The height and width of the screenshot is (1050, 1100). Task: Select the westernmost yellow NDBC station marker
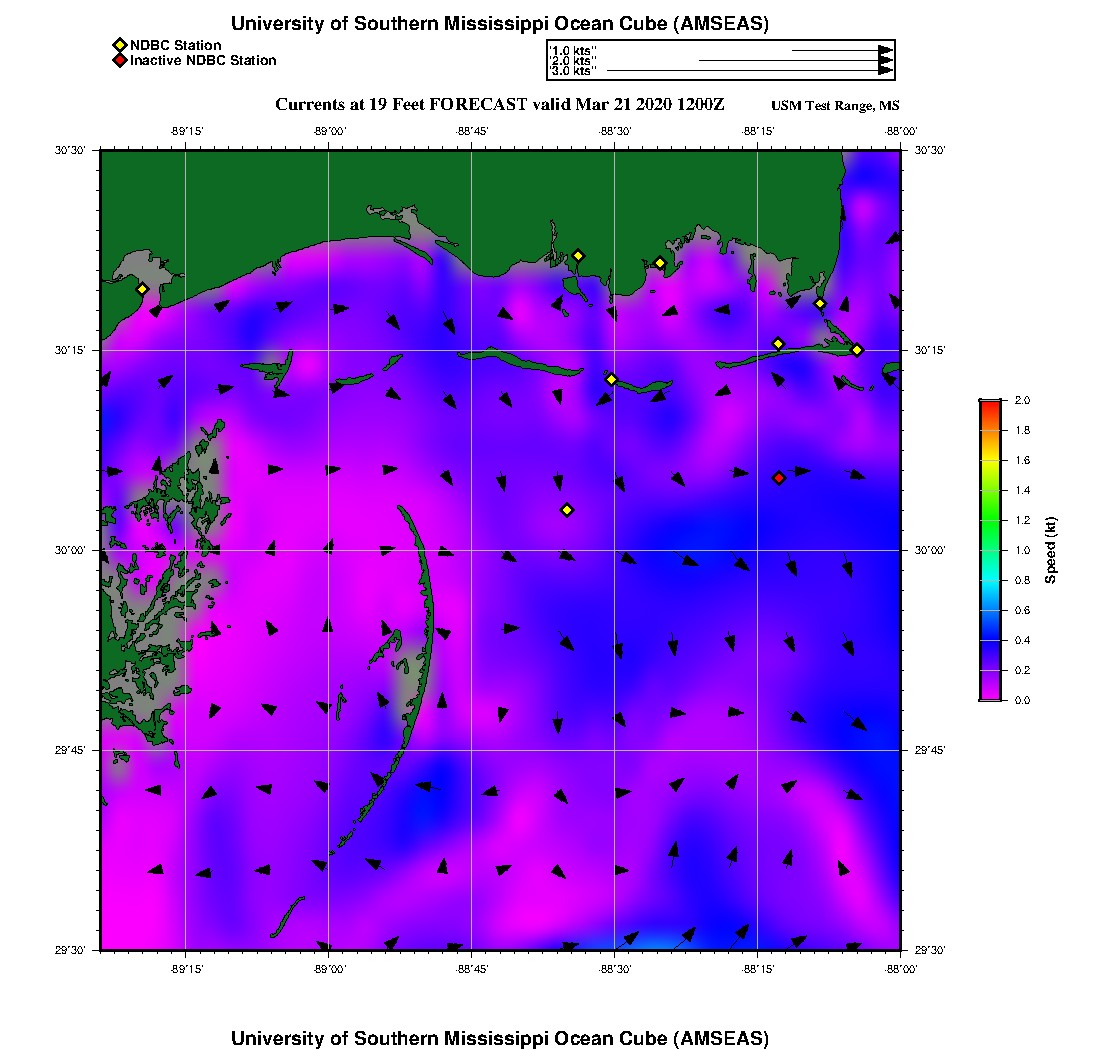(143, 289)
